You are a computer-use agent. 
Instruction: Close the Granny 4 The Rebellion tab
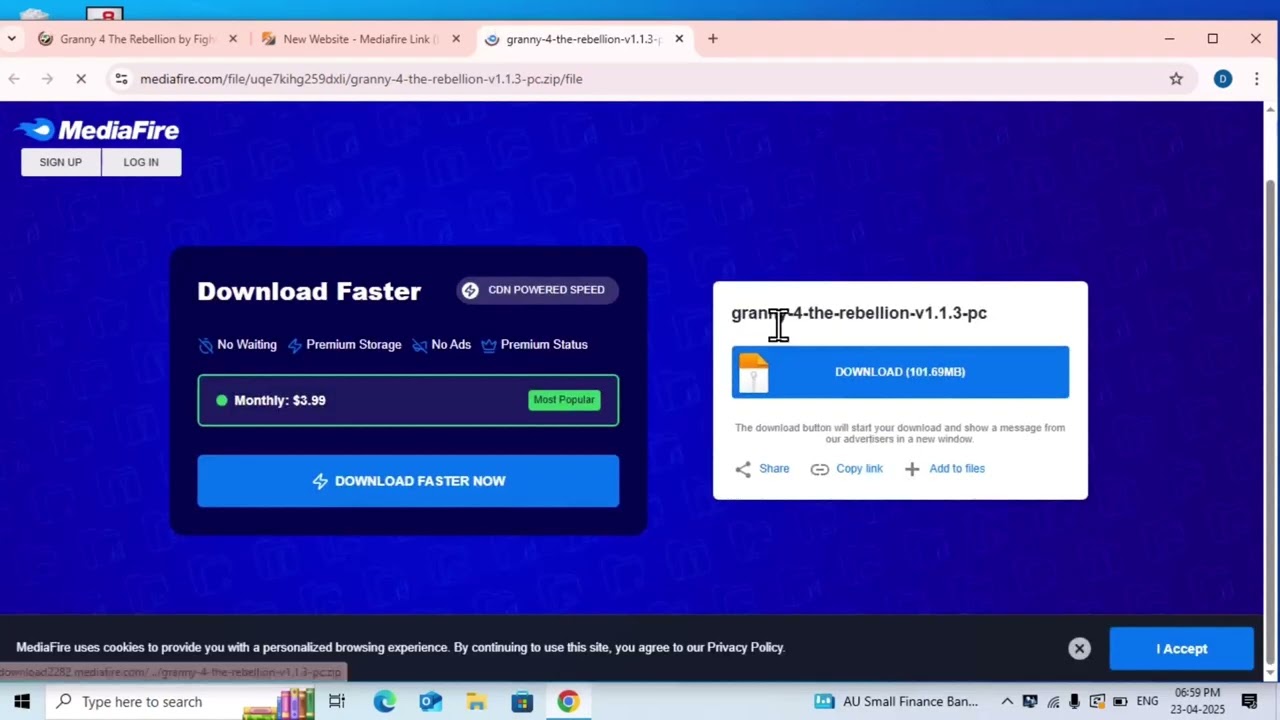233,39
